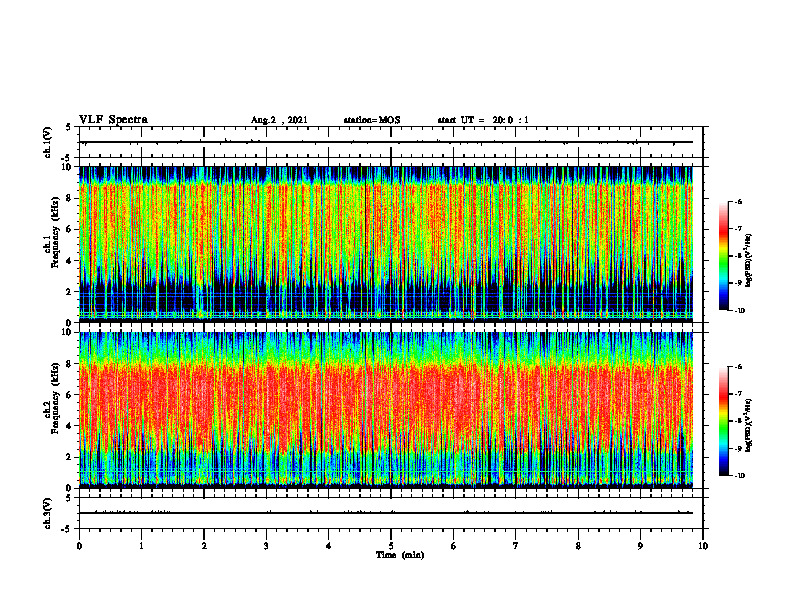The height and width of the screenshot is (612, 792).
Task: Click the '-8' label on ch.1 colorbar
Action: click(x=739, y=256)
